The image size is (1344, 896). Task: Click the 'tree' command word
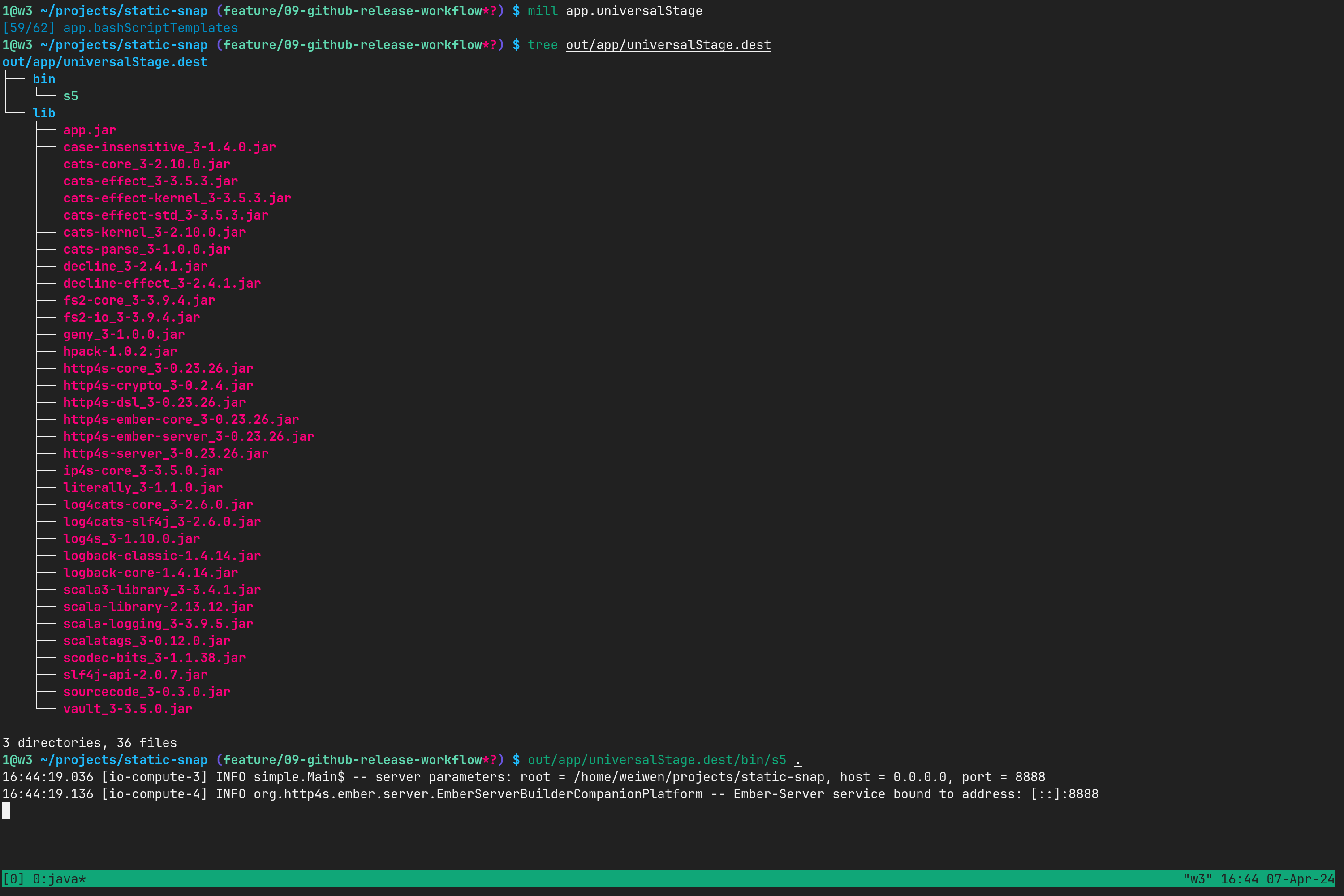pos(543,45)
